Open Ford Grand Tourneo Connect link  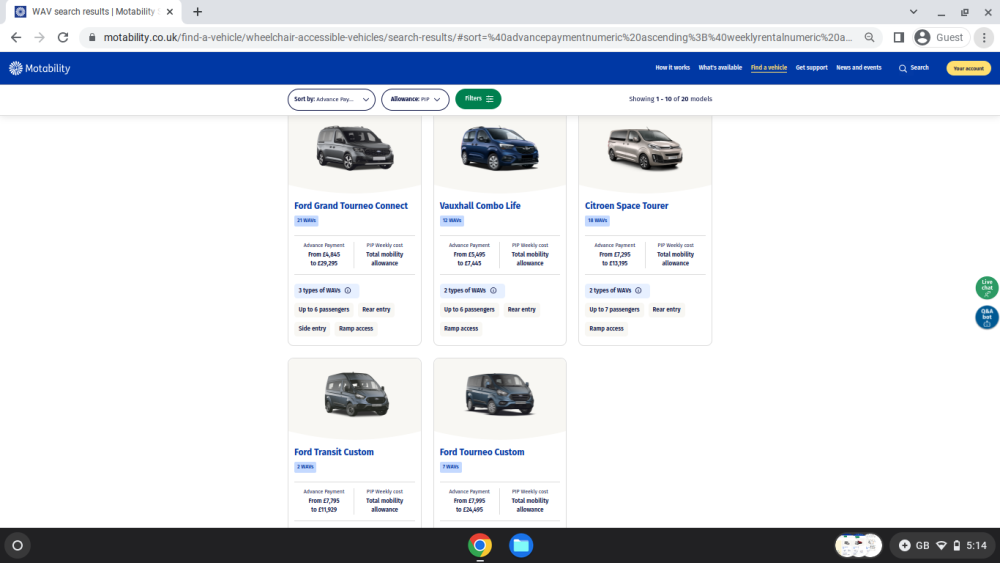pyautogui.click(x=351, y=206)
